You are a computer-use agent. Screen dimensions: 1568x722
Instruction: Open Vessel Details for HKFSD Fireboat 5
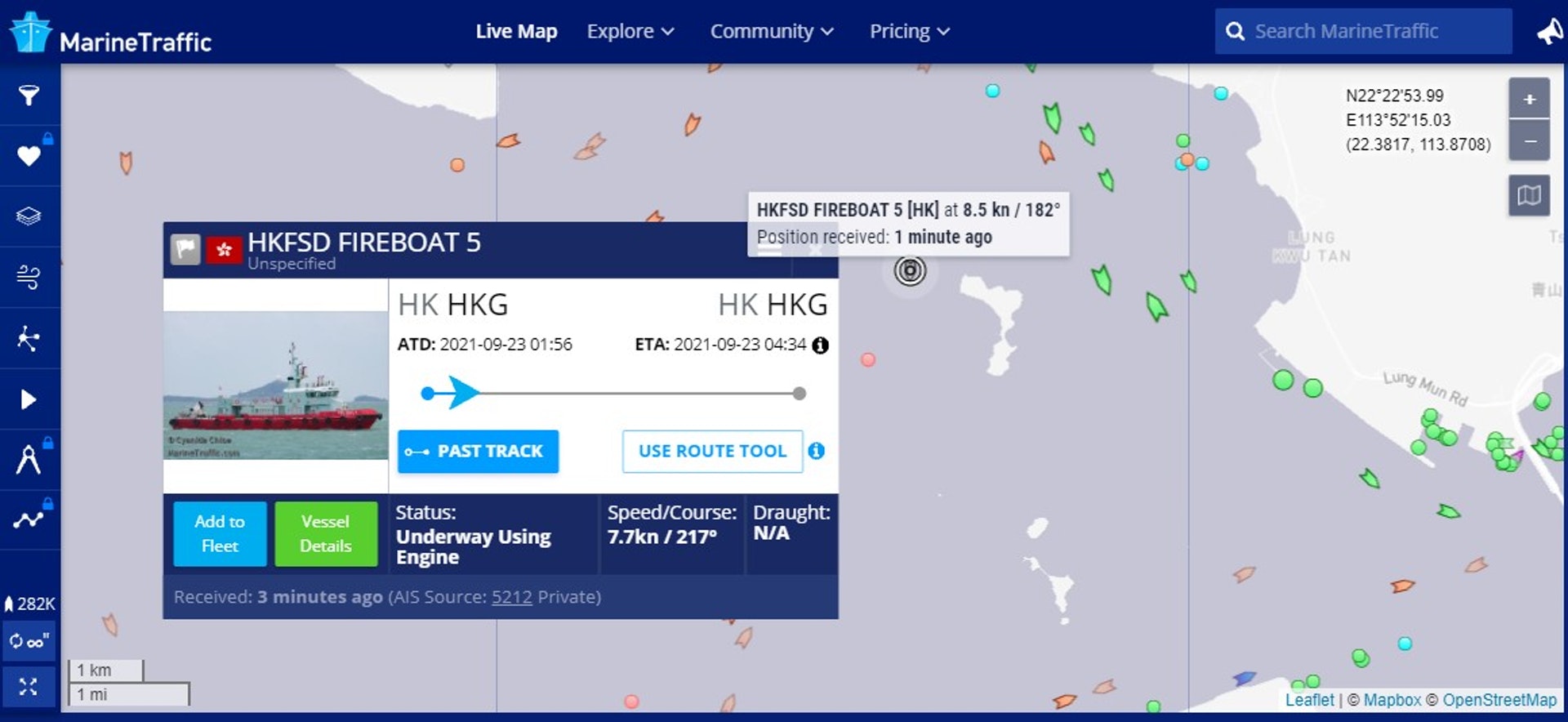pos(325,534)
